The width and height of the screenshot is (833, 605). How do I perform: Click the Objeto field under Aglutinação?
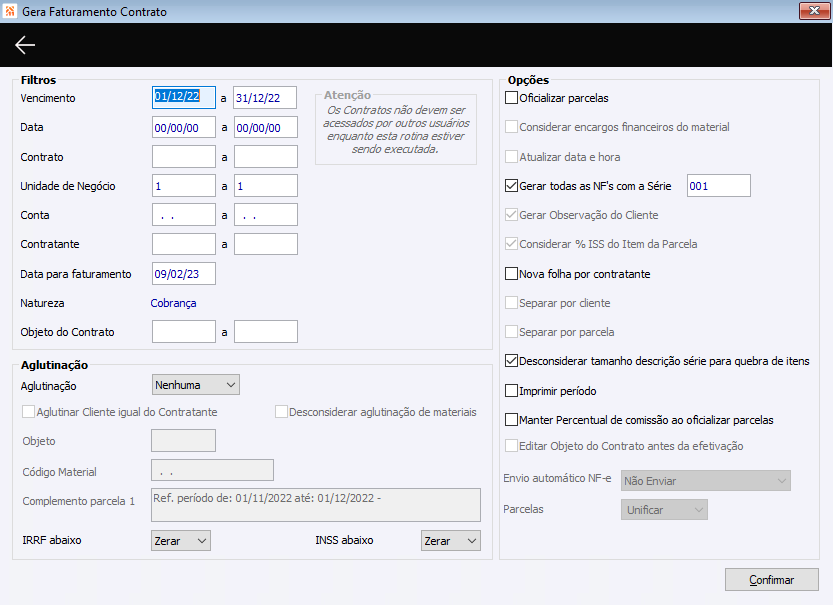pyautogui.click(x=183, y=441)
